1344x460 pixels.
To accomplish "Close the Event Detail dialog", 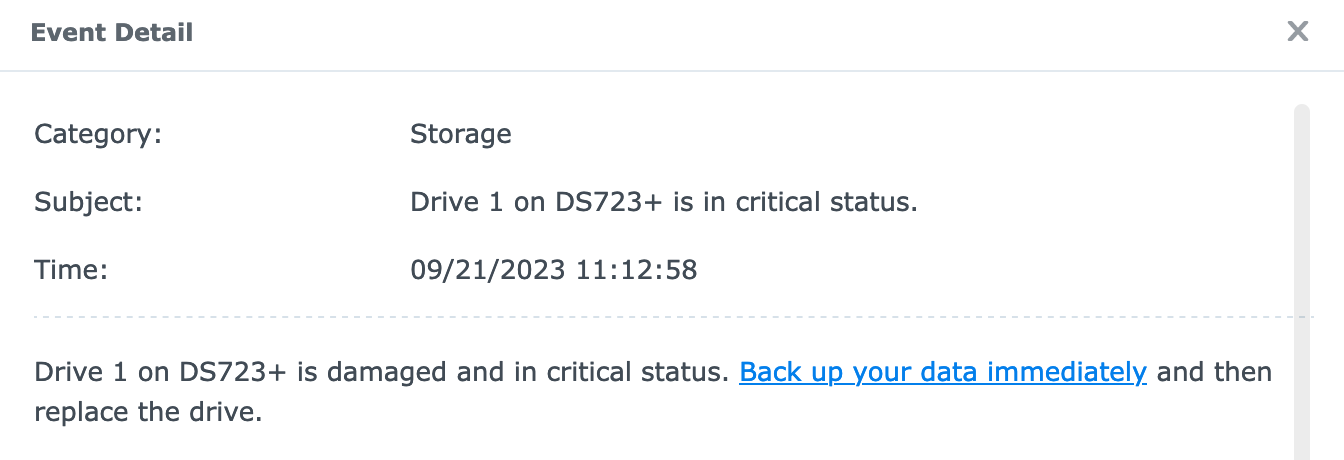I will pos(1297,32).
